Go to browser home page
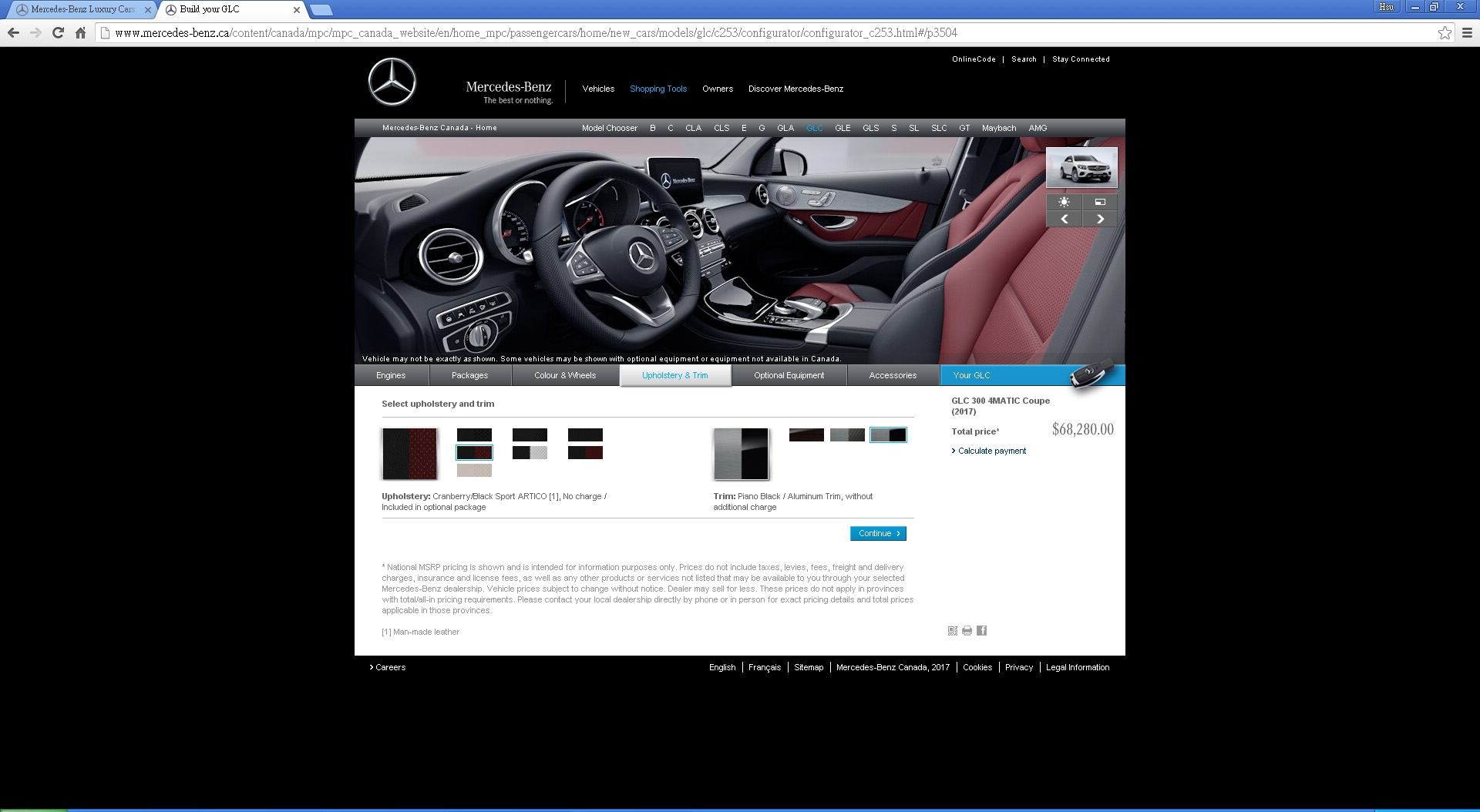 click(x=80, y=32)
